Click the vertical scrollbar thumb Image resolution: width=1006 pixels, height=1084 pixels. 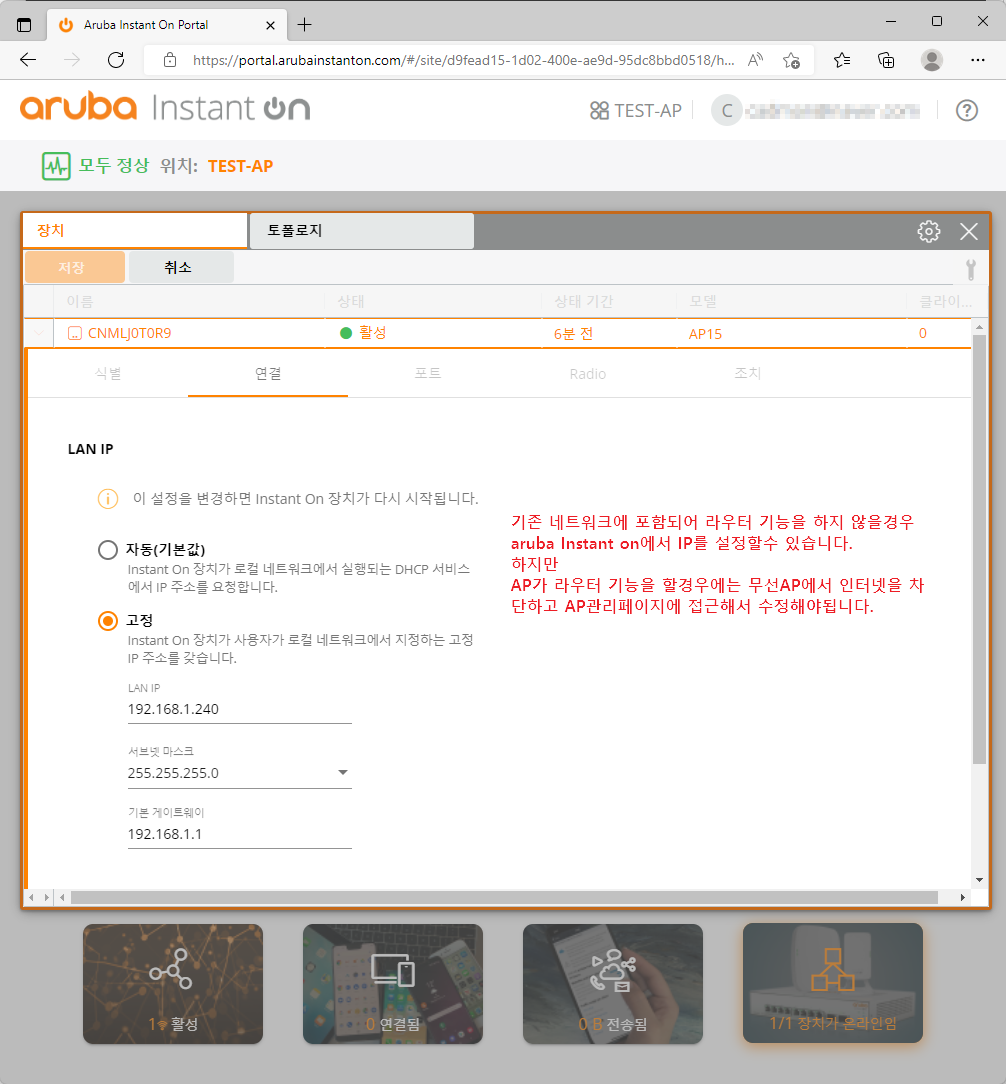pos(979,549)
